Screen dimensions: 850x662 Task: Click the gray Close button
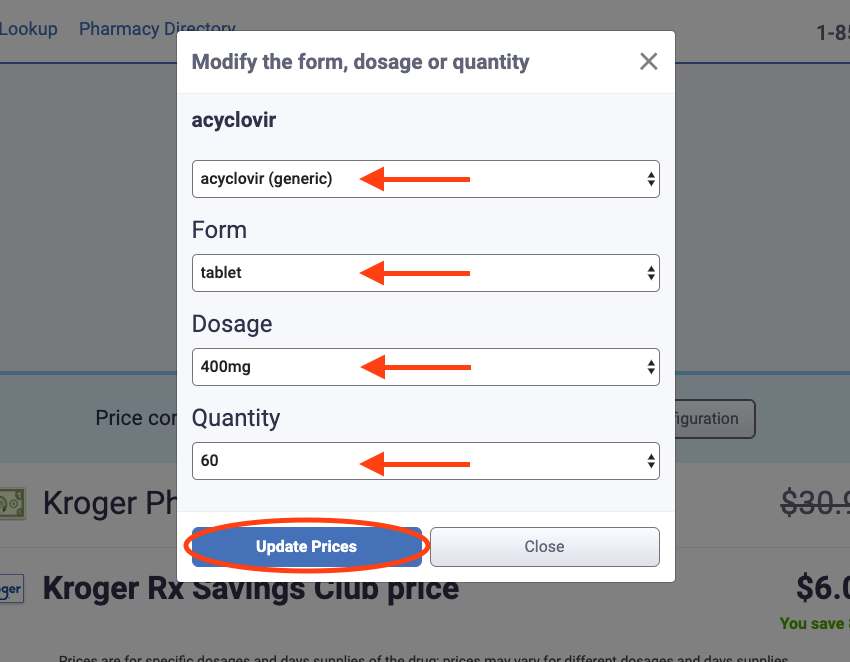(x=544, y=547)
